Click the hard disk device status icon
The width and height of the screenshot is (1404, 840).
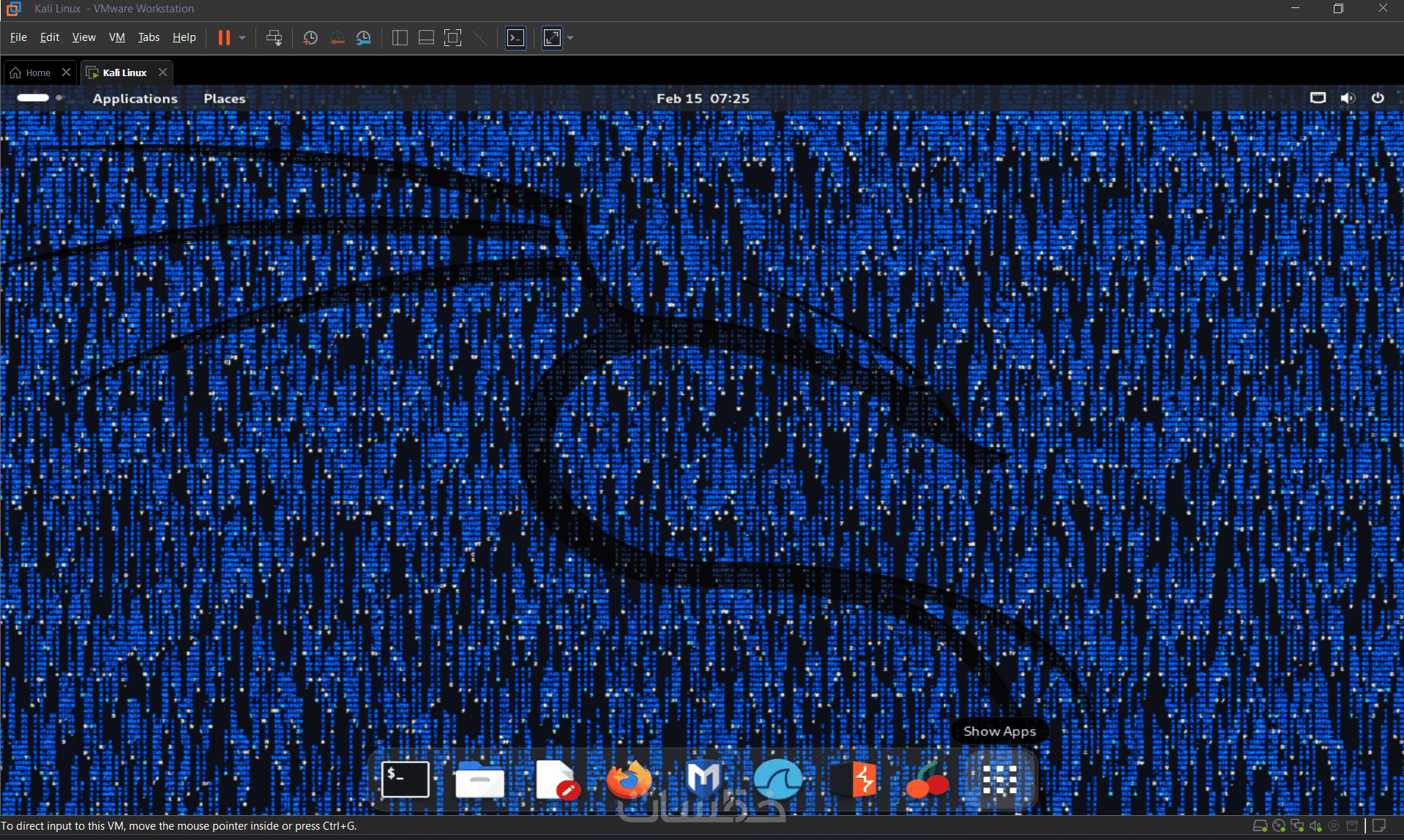1260,826
